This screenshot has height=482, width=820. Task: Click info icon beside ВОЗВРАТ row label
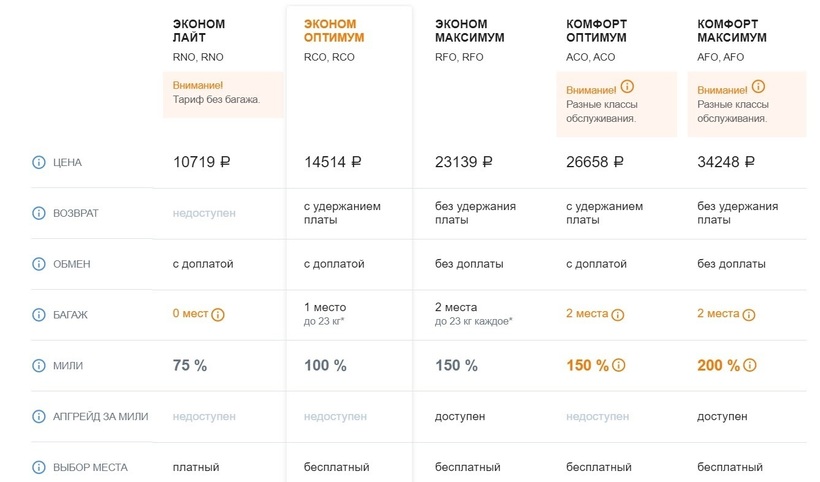pos(39,213)
